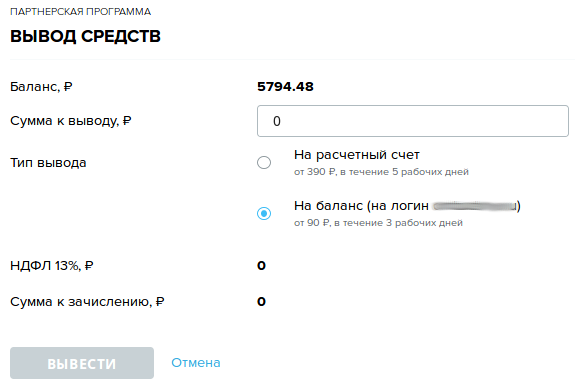Click the 'На баланс (на логин' option label

coord(361,206)
